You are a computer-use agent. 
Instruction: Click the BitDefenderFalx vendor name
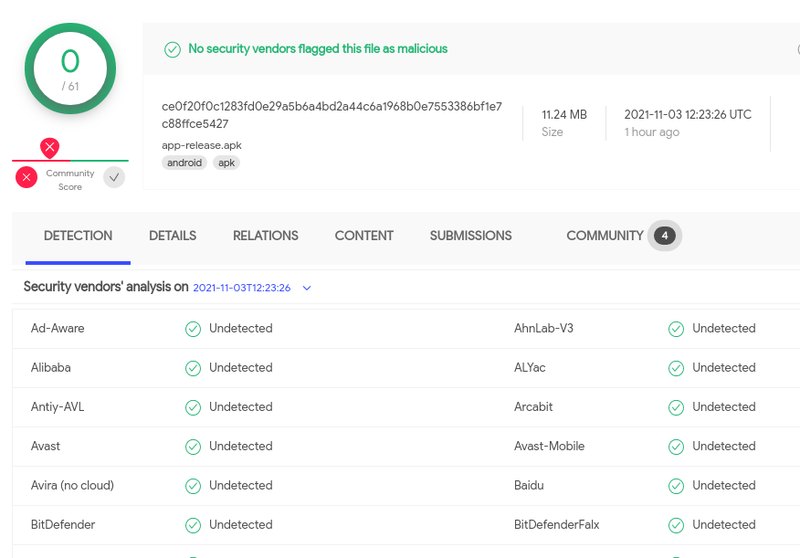coord(557,524)
